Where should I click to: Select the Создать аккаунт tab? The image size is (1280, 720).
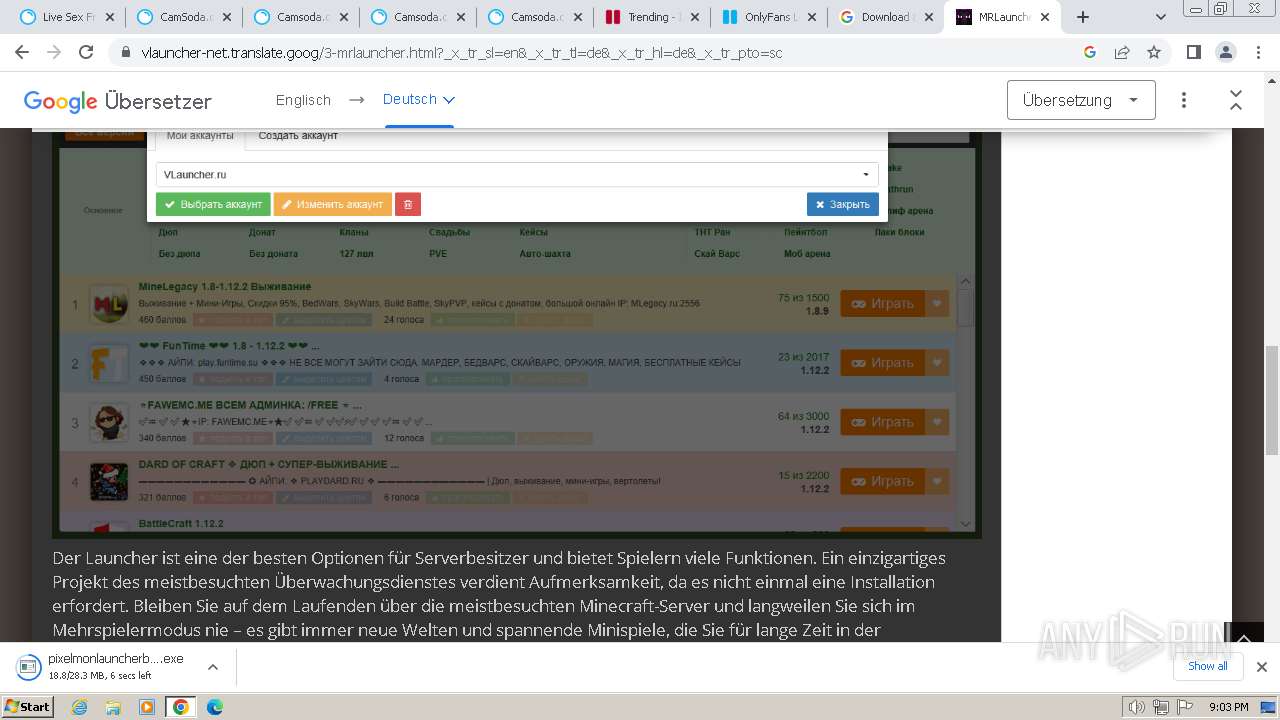(298, 136)
